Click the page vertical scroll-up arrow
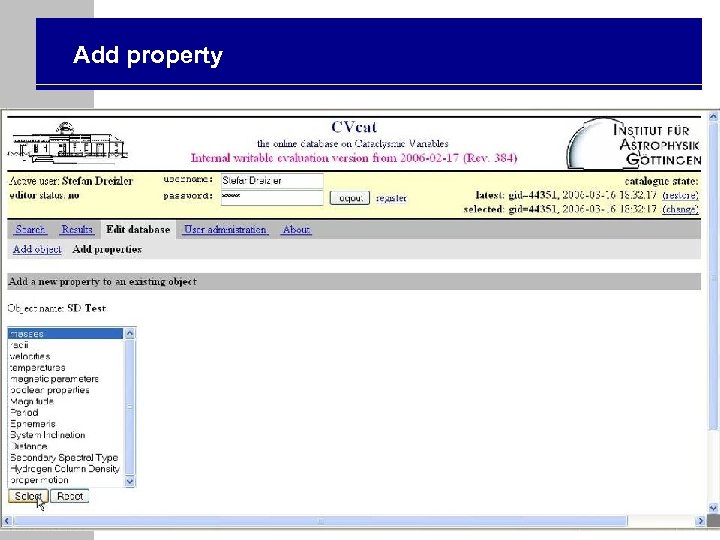 point(713,117)
